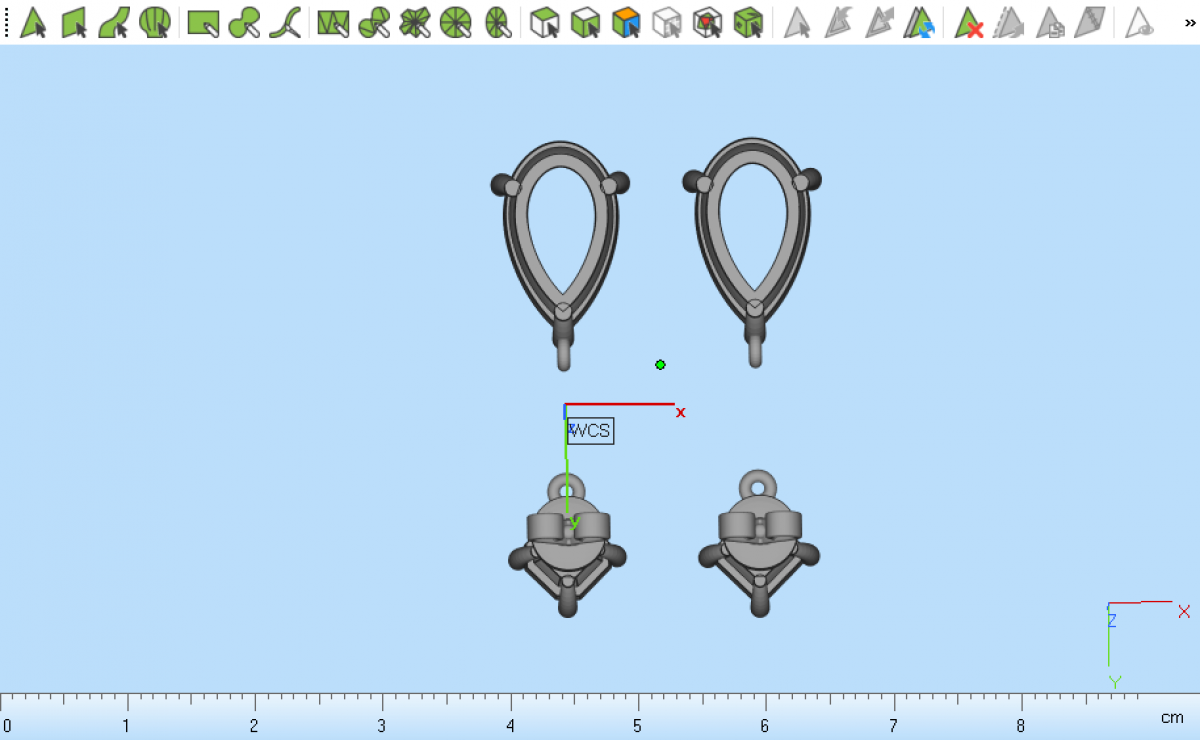Activate the rectangle brush selection tool
Viewport: 1200px width, 740px height.
coord(203,22)
